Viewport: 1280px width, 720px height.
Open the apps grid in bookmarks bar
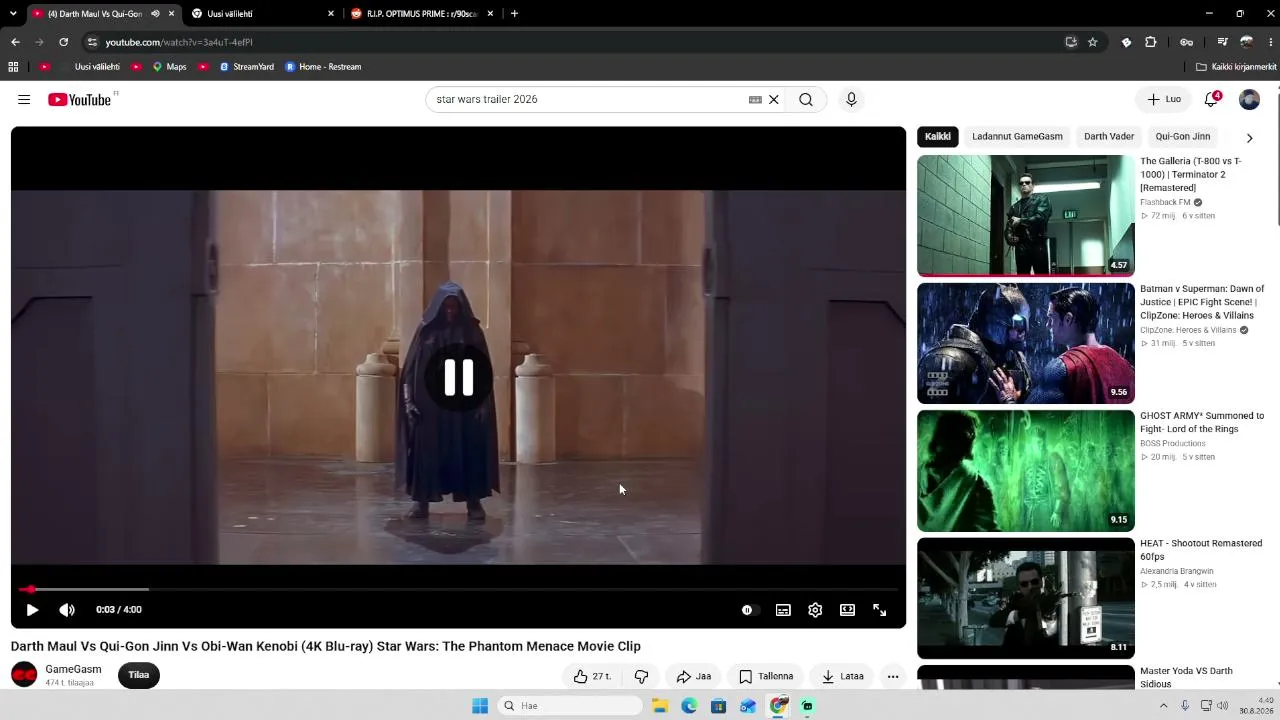pyautogui.click(x=13, y=67)
